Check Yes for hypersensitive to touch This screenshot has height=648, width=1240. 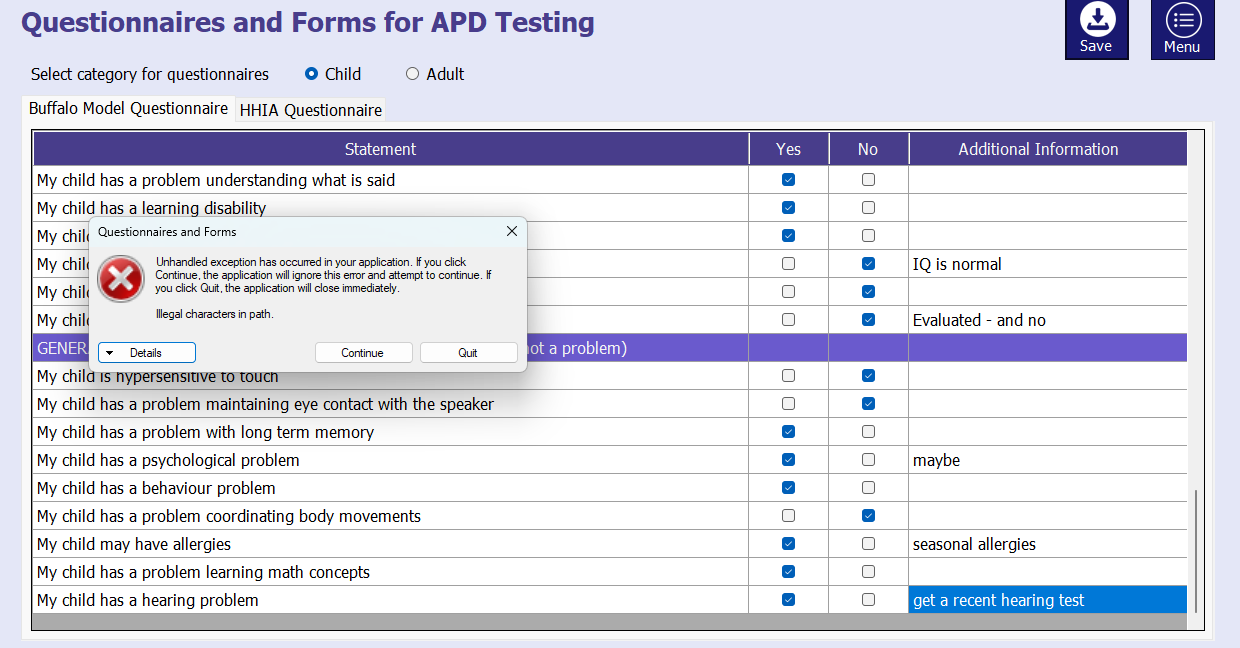[x=788, y=376]
